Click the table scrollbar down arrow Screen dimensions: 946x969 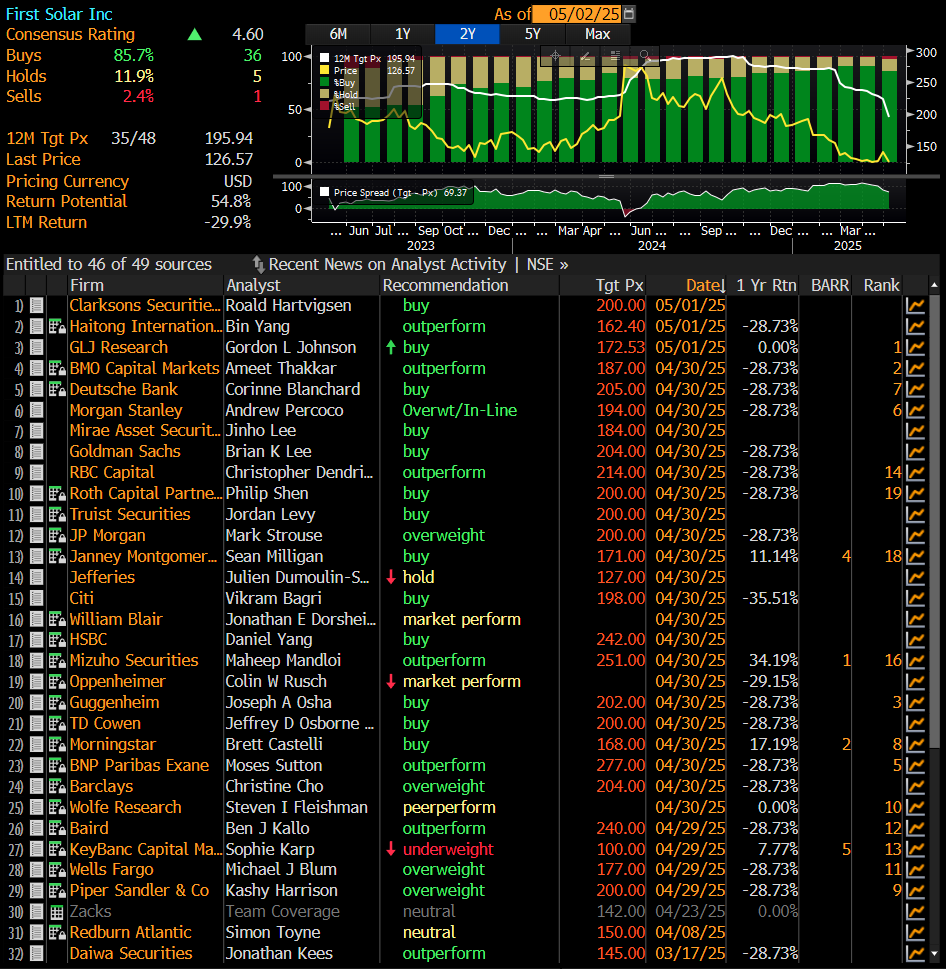coord(934,954)
